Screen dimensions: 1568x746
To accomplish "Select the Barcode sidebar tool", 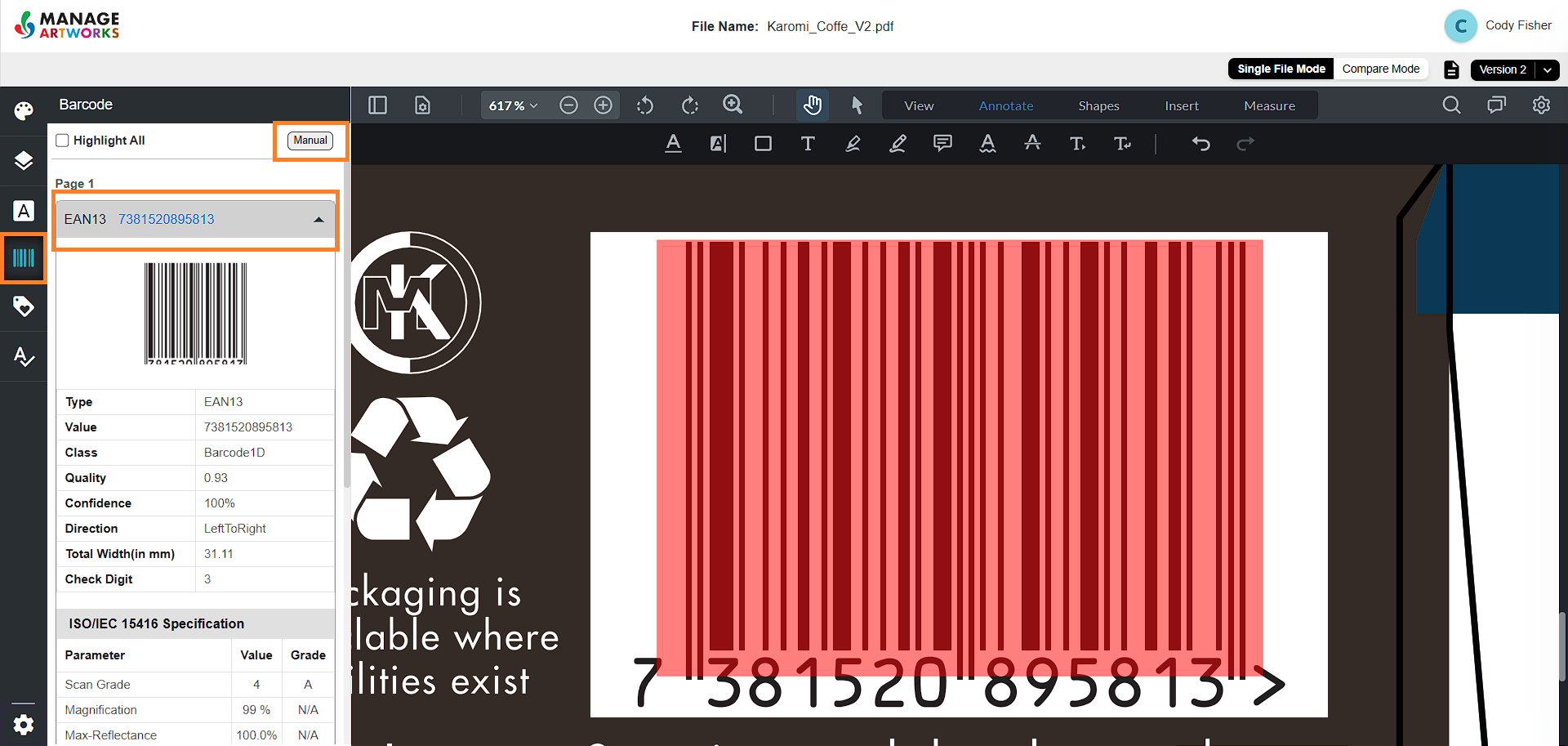I will [24, 258].
